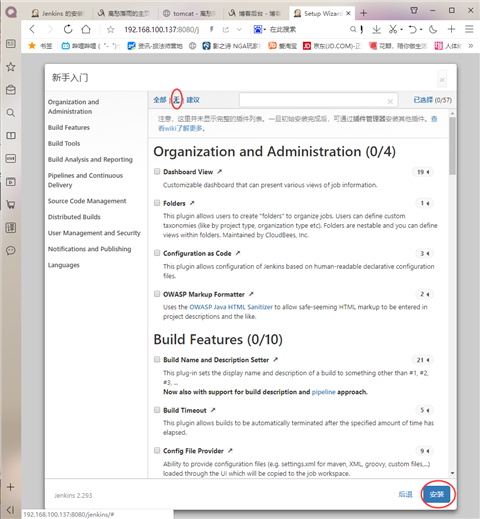Screen dimensions: 480x519
Task: Focus the plugin filter search field
Action: (x=318, y=100)
